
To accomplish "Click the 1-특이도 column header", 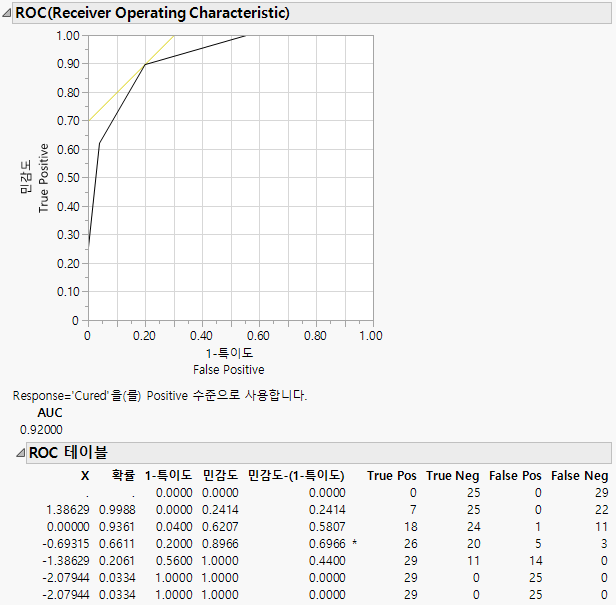I will point(169,475).
